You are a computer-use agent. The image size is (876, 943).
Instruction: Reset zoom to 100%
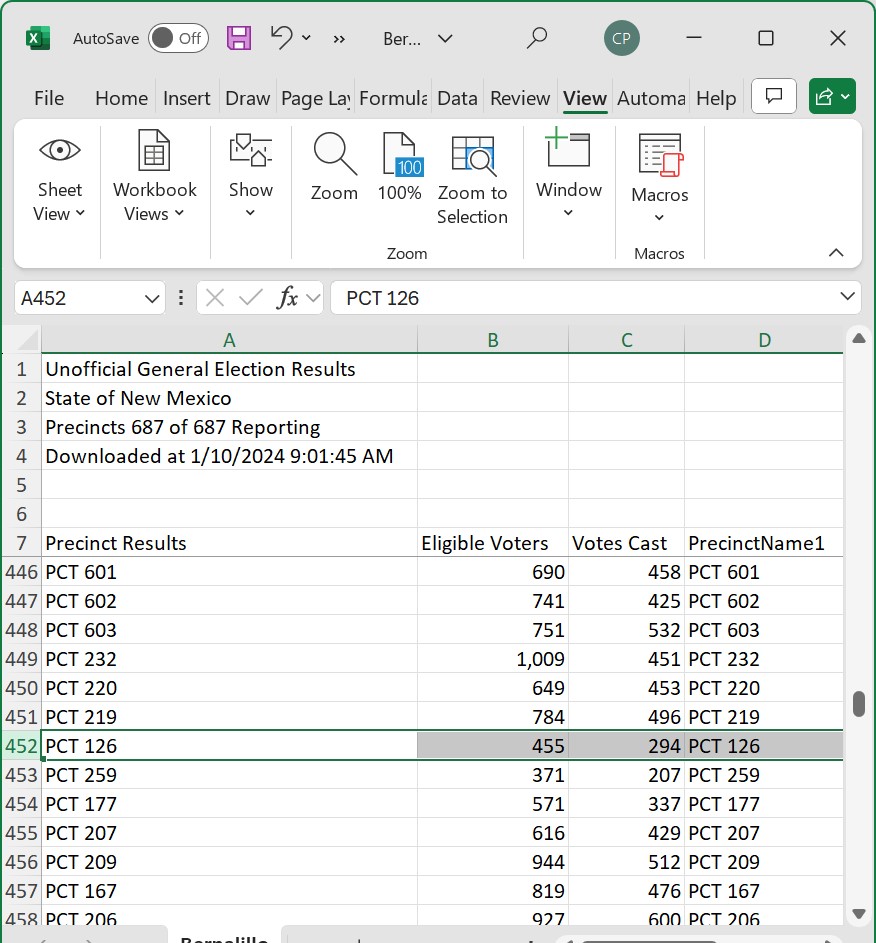tap(400, 168)
